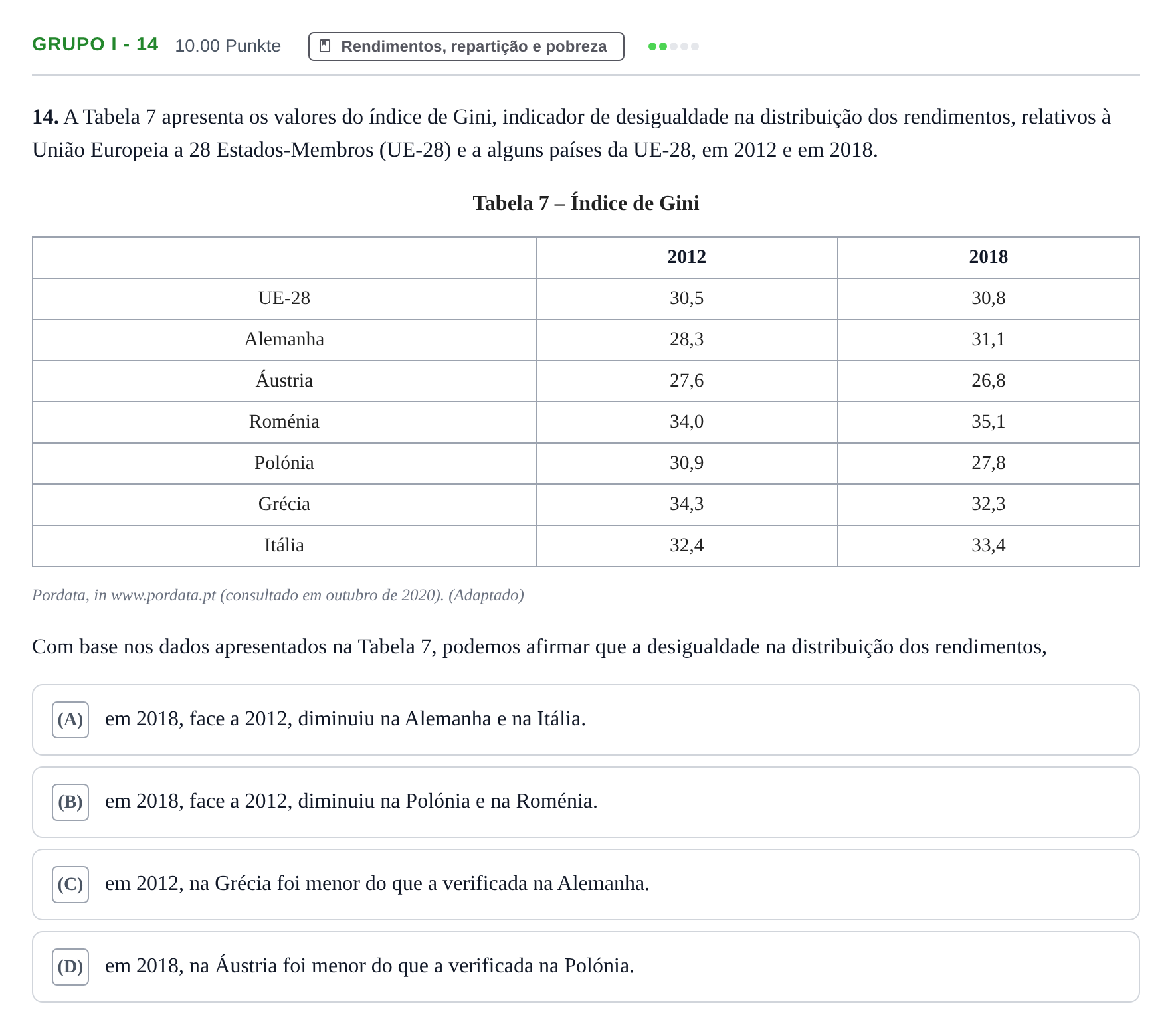
Task: Choose option (C) about Grécia in 2012
Action: 585,884
